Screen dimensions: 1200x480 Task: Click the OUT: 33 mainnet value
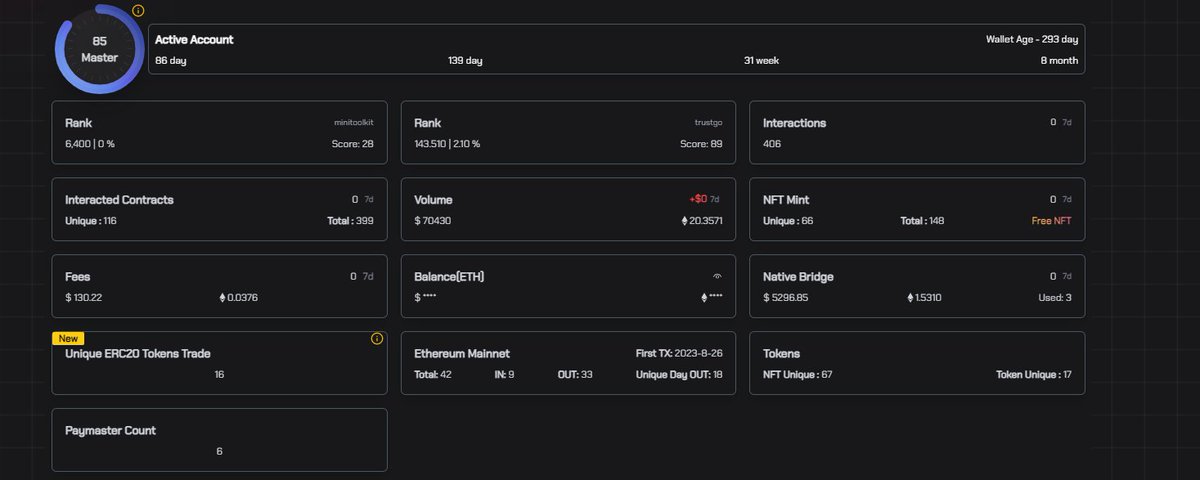[x=575, y=375]
